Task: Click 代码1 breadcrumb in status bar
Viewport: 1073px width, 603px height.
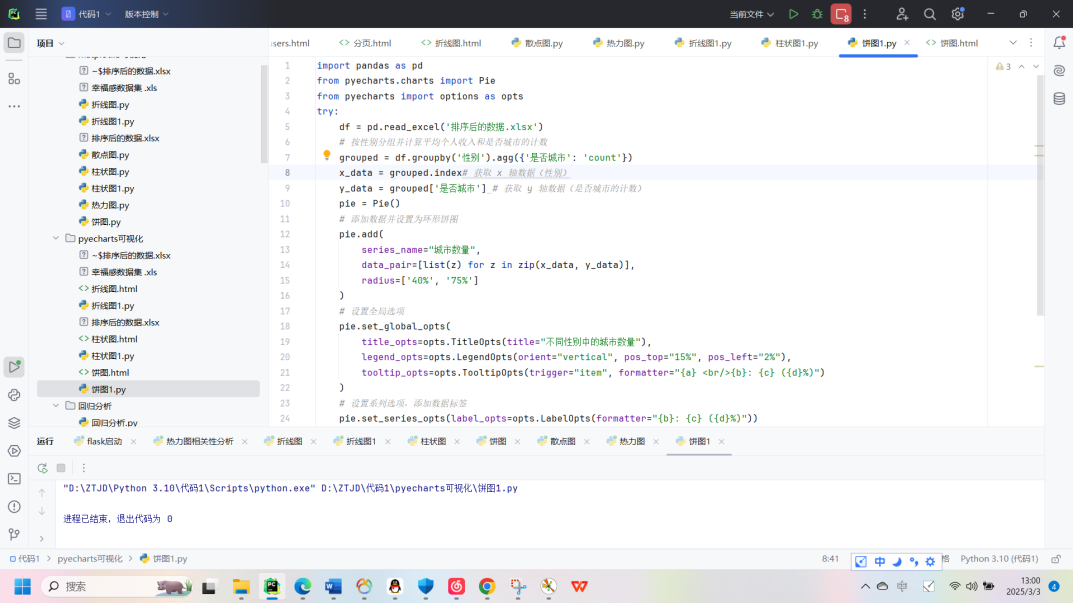Action: [25, 559]
